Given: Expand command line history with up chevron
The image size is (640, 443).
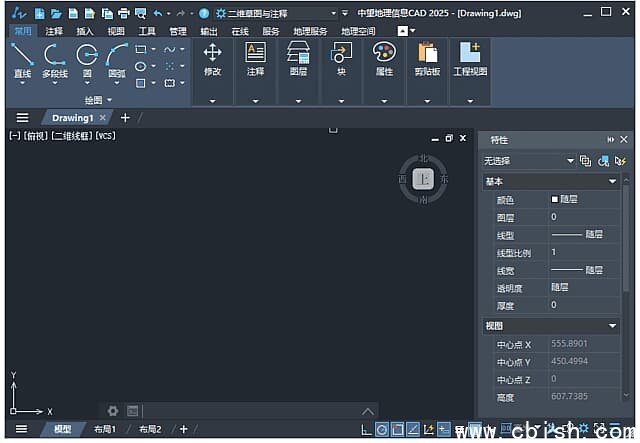Looking at the screenshot, I should tap(368, 411).
